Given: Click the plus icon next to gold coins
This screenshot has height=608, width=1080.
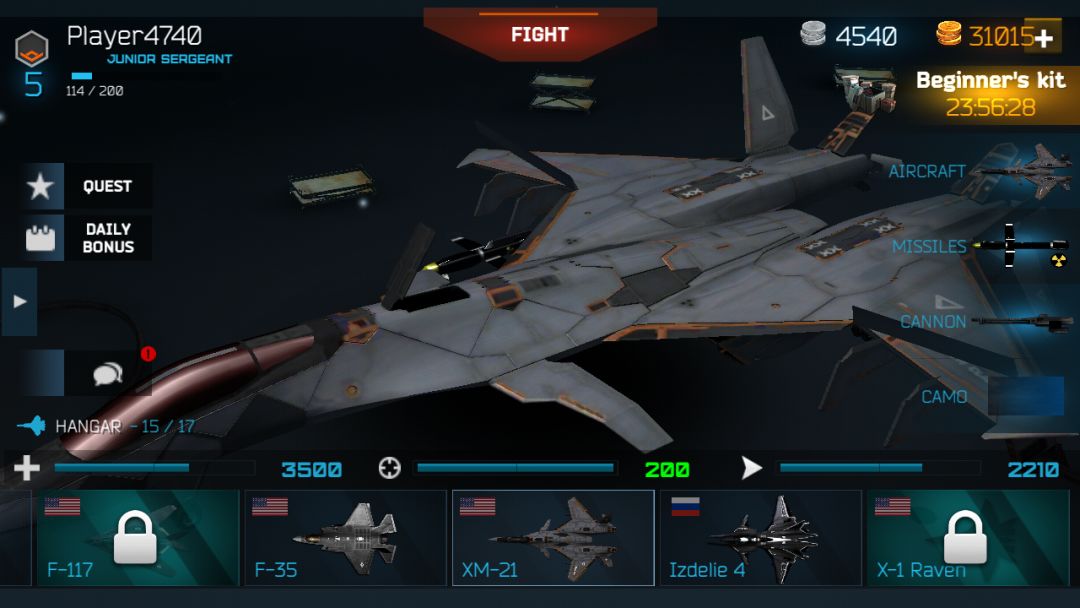Looking at the screenshot, I should [x=1043, y=37].
